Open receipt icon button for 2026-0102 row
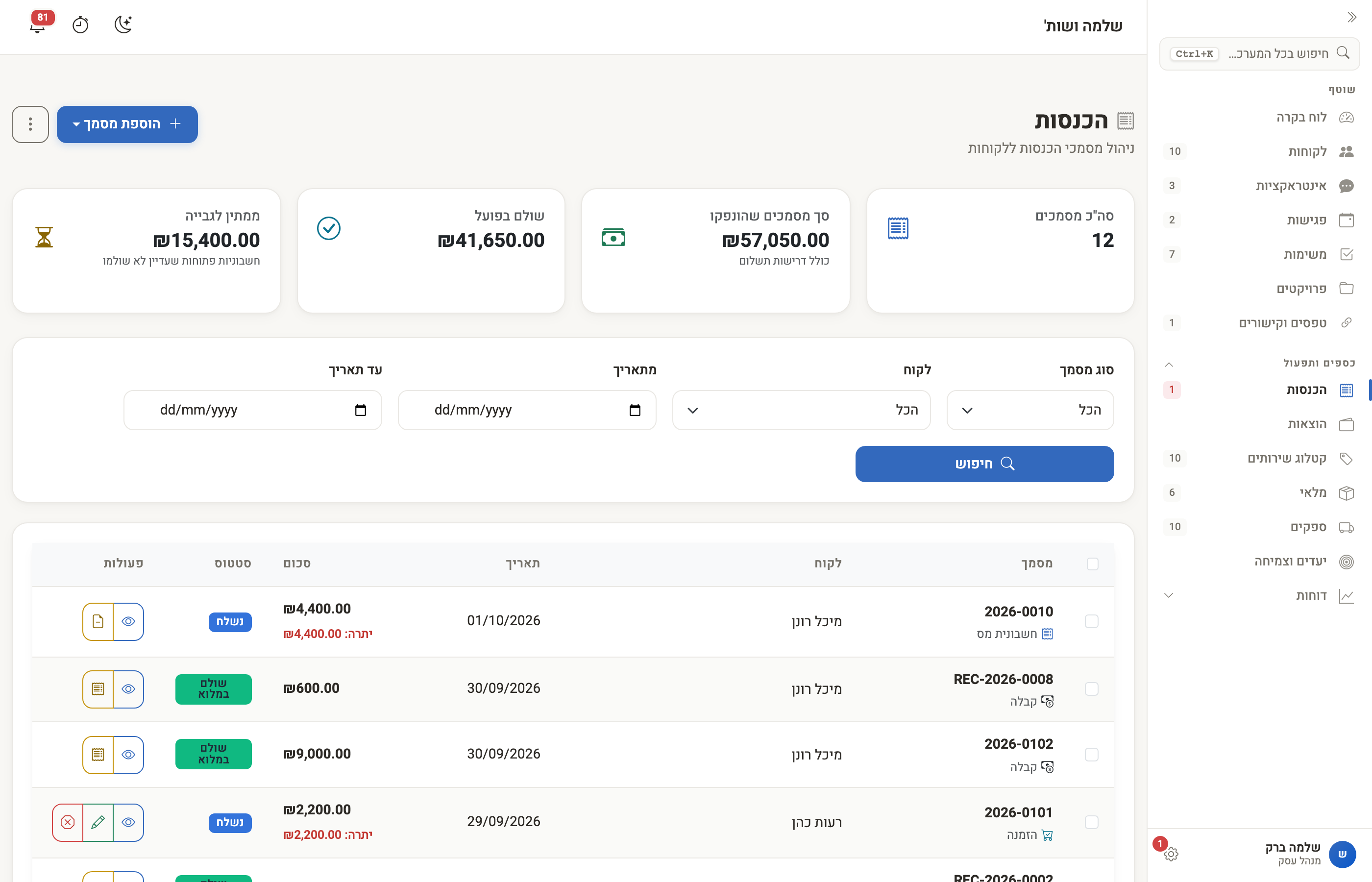Image resolution: width=1372 pixels, height=882 pixels. 98,755
